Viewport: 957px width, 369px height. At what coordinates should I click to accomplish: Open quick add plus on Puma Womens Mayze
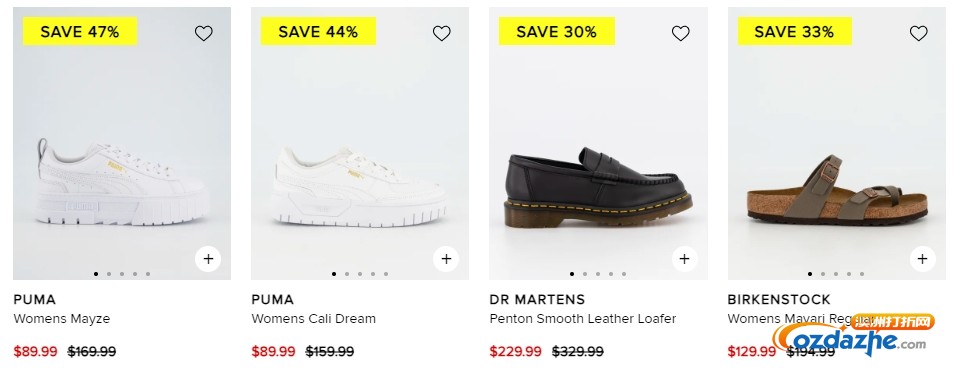[x=208, y=259]
